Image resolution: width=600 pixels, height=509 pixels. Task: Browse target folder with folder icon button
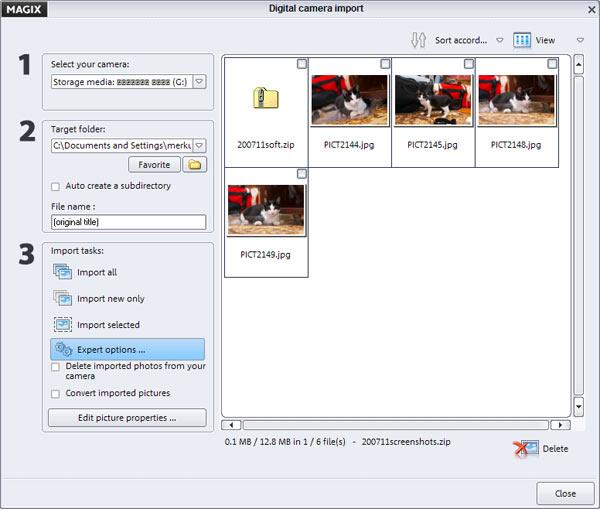195,165
